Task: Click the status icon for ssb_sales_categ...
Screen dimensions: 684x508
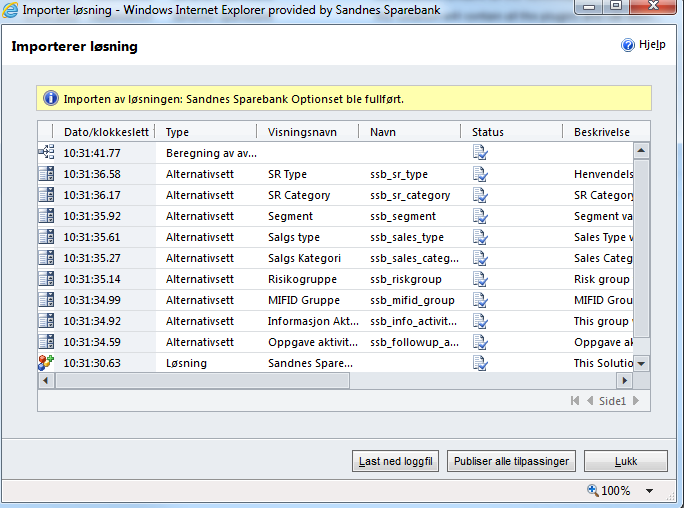Action: (x=480, y=258)
